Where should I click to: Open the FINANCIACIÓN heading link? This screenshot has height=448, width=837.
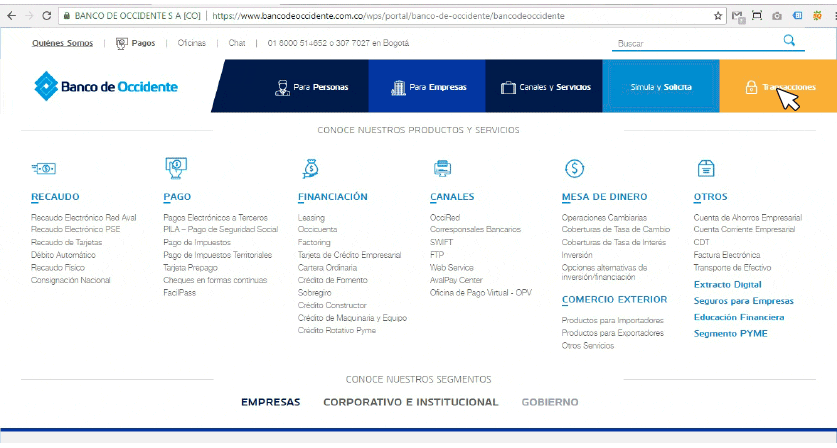point(333,197)
